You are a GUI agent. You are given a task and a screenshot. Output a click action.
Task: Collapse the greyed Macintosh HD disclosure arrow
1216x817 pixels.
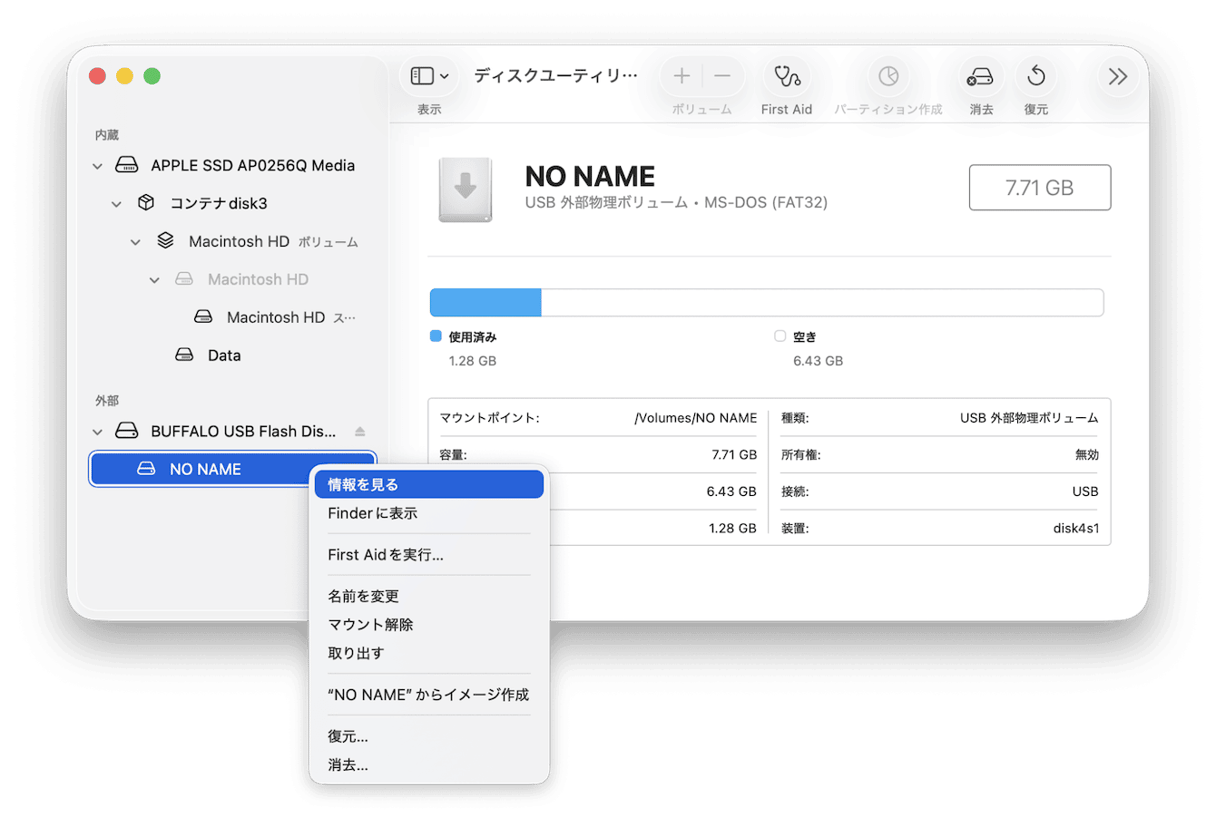(155, 280)
